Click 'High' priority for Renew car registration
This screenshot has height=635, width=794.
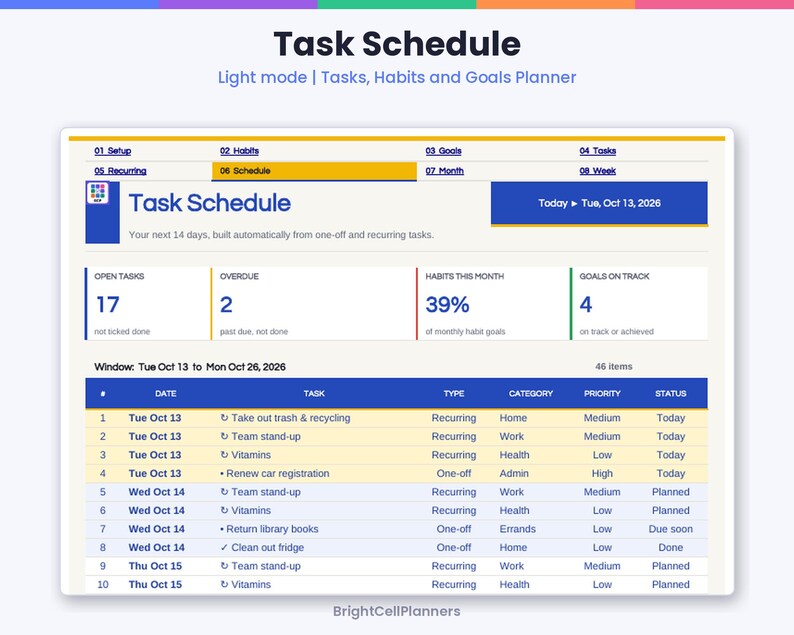(x=602, y=473)
